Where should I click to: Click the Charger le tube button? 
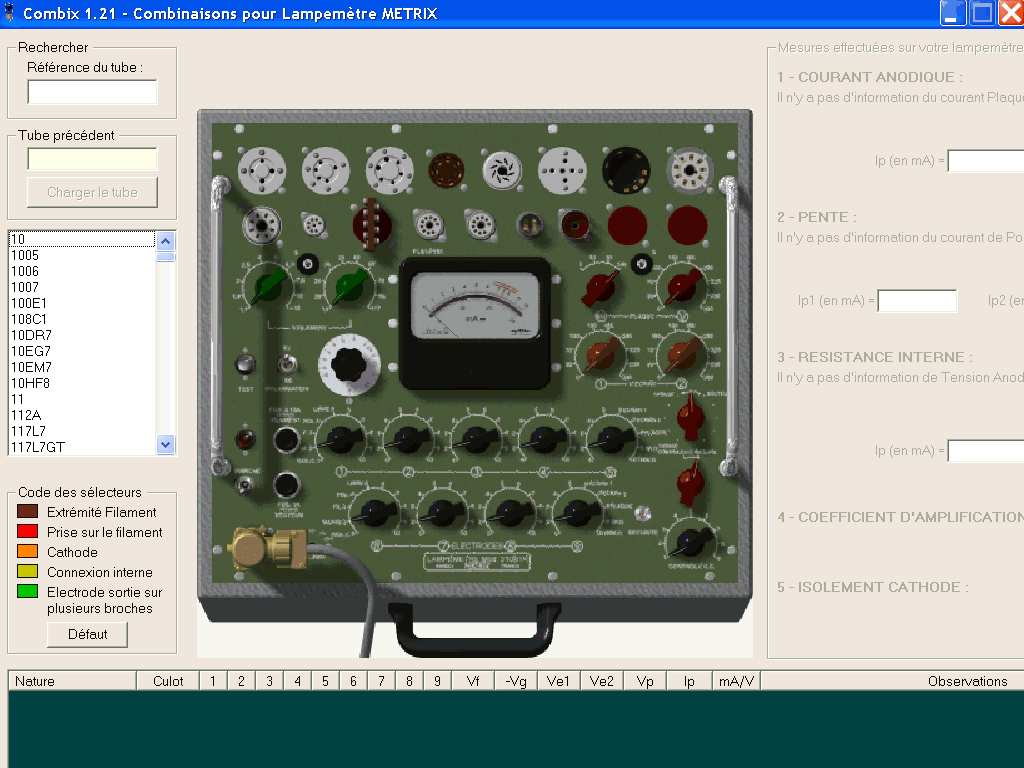click(x=92, y=193)
